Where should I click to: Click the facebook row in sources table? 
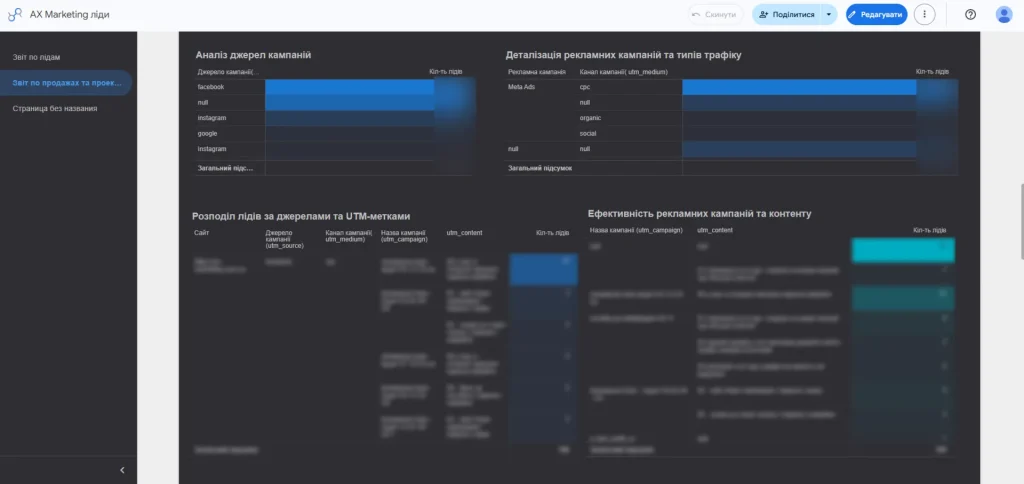334,87
